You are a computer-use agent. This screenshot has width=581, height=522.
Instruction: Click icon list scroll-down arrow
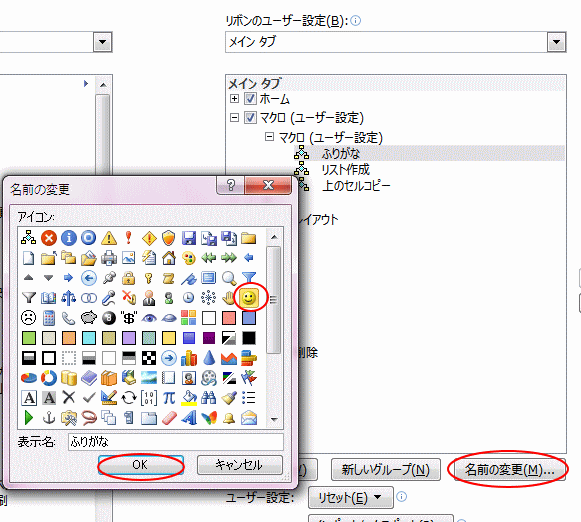274,419
